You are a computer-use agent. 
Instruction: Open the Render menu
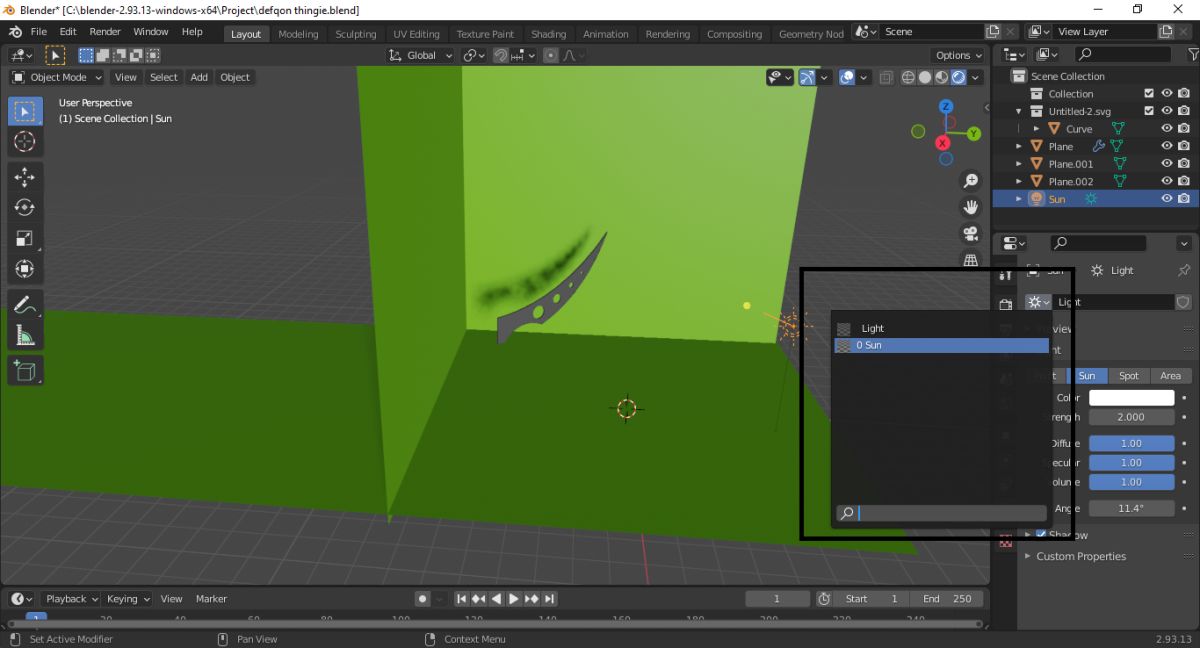[x=105, y=32]
